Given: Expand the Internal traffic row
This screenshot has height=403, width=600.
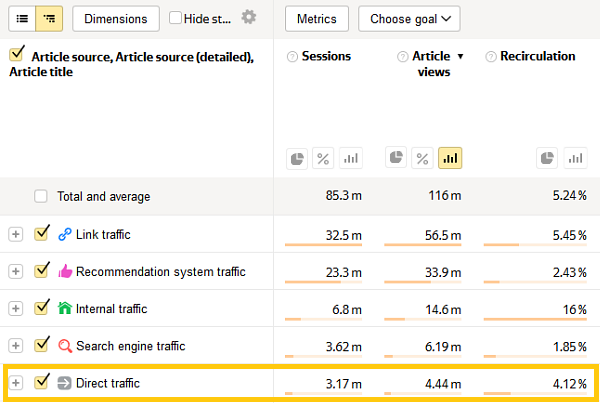Looking at the screenshot, I should (15, 309).
